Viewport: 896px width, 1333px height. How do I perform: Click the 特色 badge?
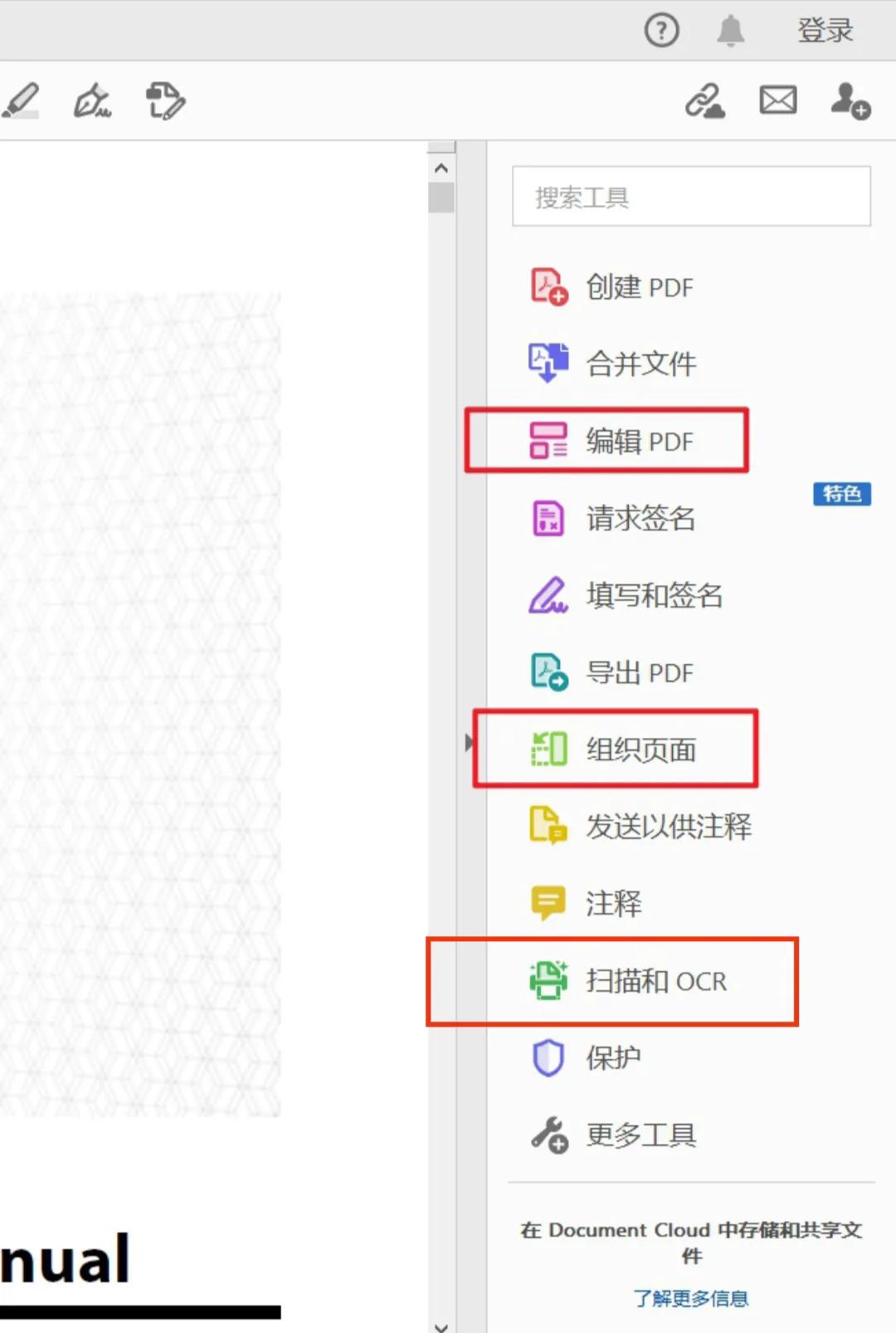tap(841, 494)
